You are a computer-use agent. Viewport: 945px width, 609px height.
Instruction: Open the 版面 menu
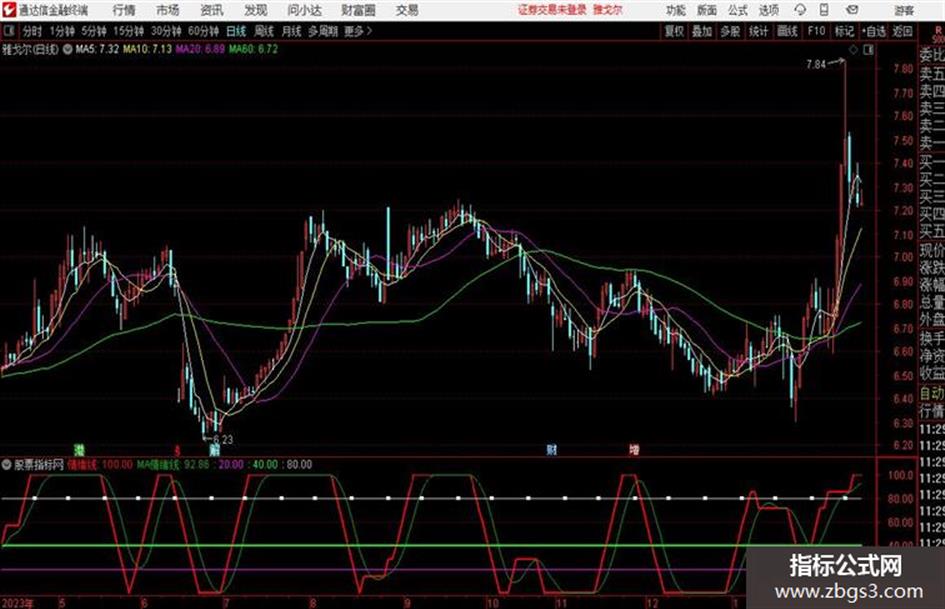point(706,10)
